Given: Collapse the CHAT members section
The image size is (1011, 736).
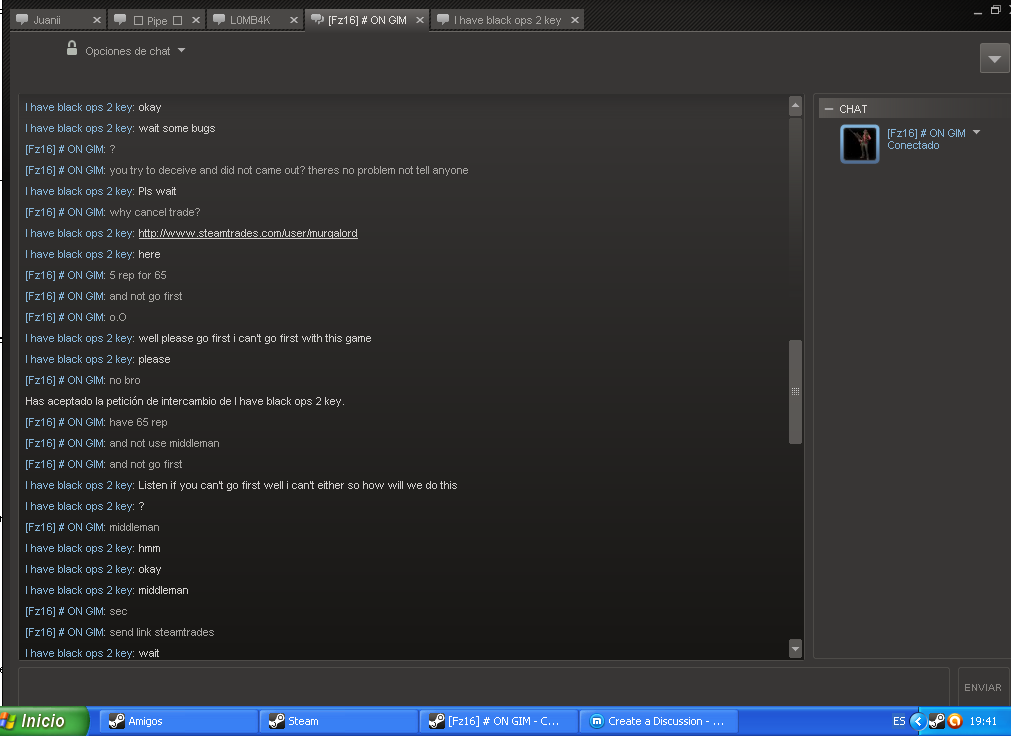Looking at the screenshot, I should pyautogui.click(x=829, y=109).
